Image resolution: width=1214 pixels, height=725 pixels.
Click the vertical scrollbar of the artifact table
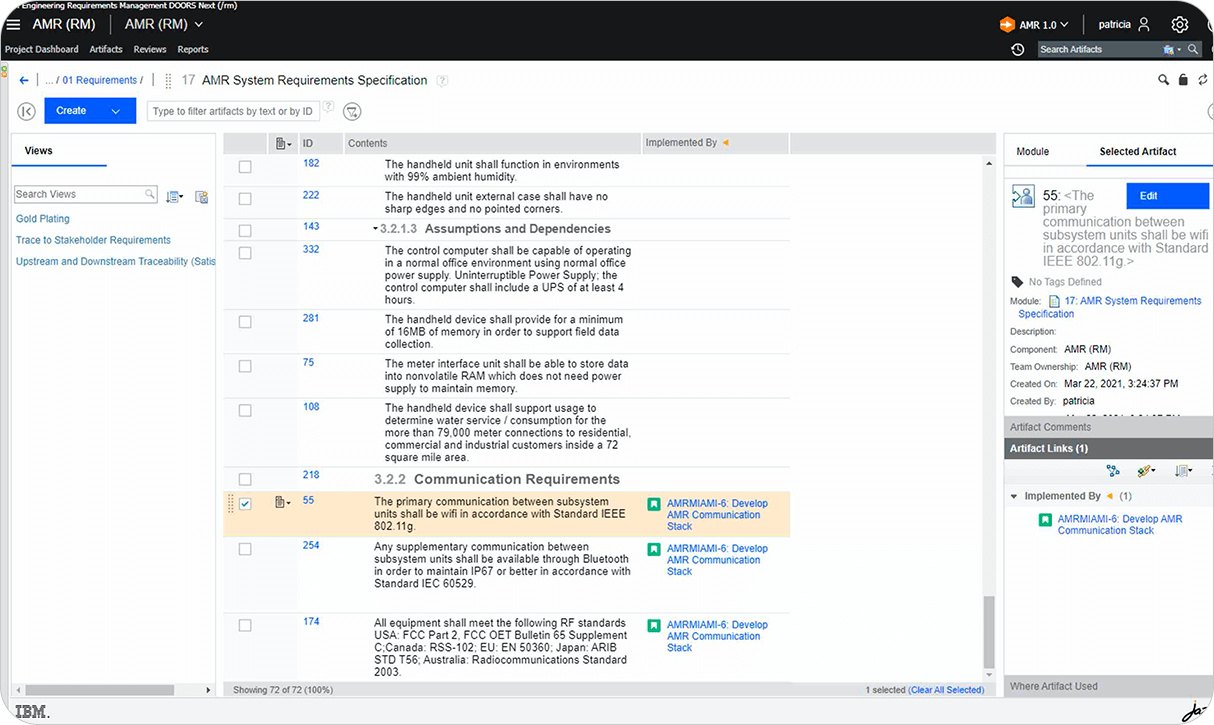pos(990,632)
